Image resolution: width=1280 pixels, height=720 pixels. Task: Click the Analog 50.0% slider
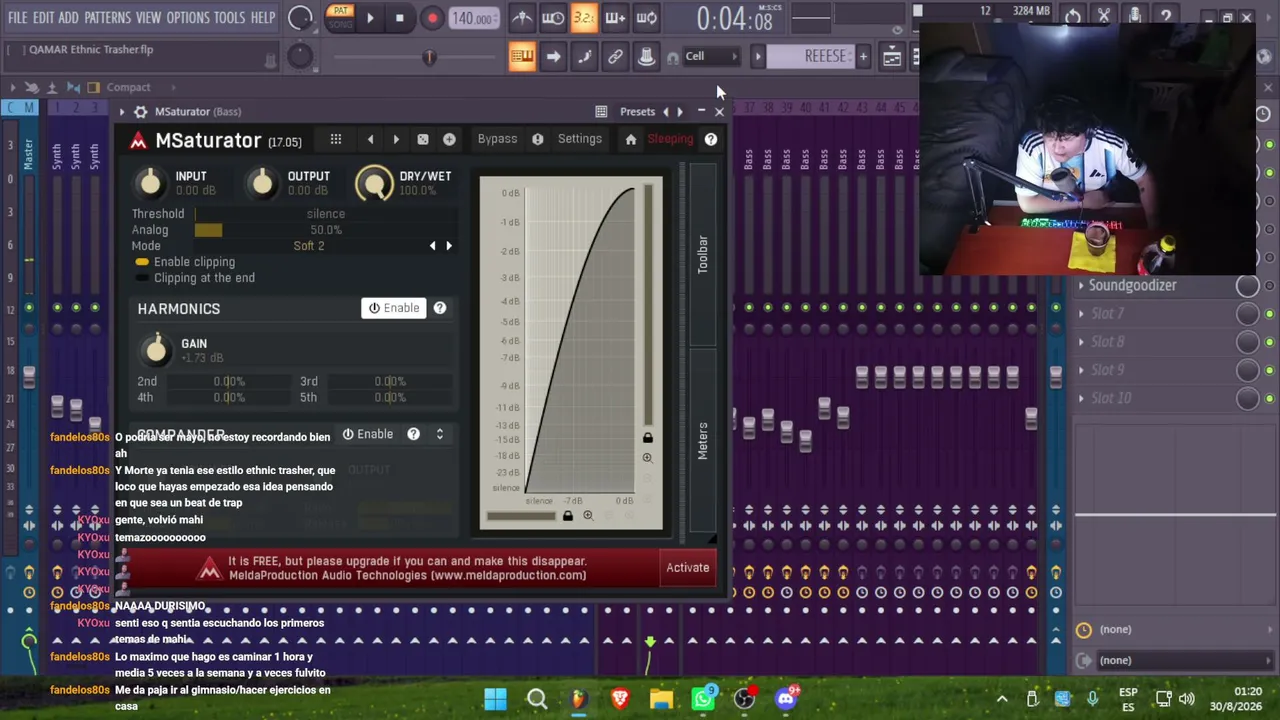pyautogui.click(x=325, y=230)
